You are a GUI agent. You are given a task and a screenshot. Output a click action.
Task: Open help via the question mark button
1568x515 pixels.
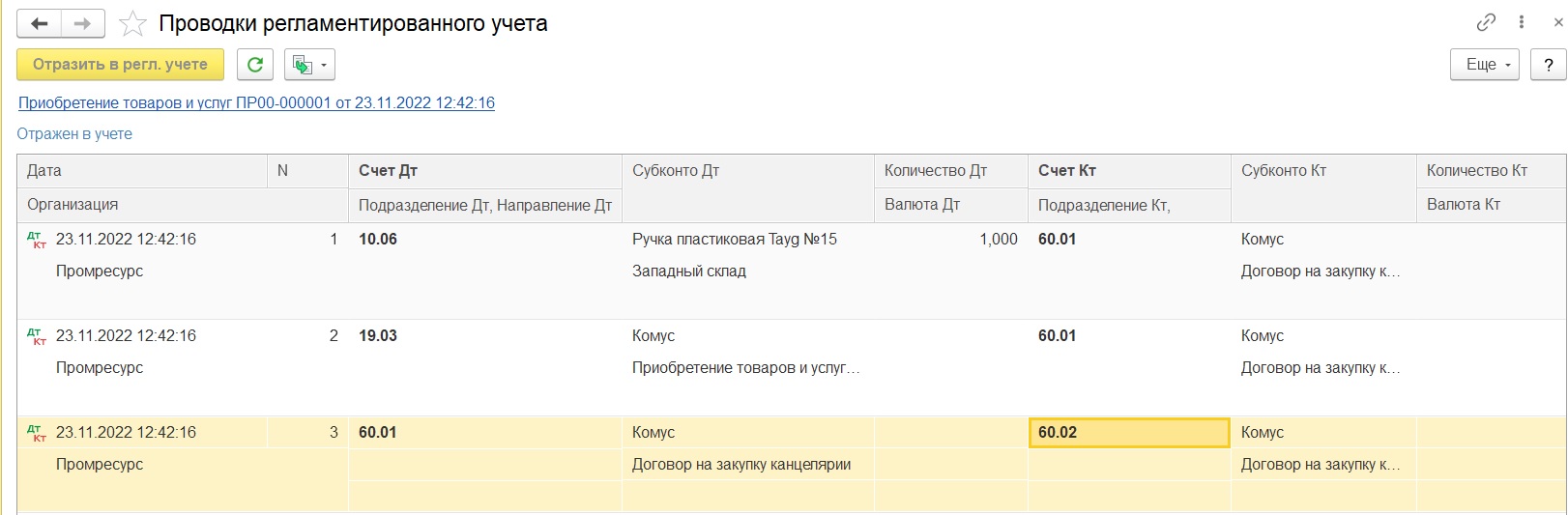point(1549,65)
